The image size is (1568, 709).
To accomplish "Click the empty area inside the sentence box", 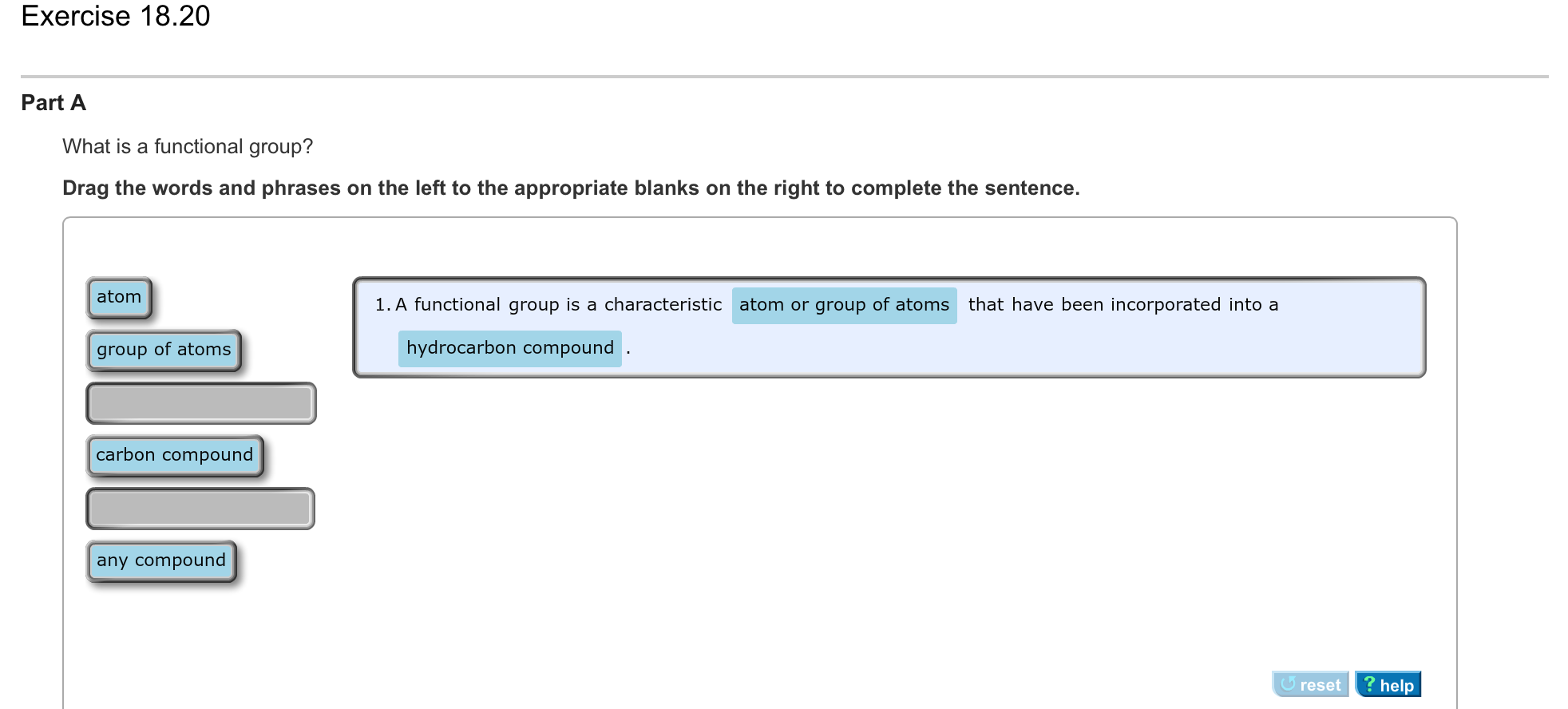I will pyautogui.click(x=1022, y=348).
